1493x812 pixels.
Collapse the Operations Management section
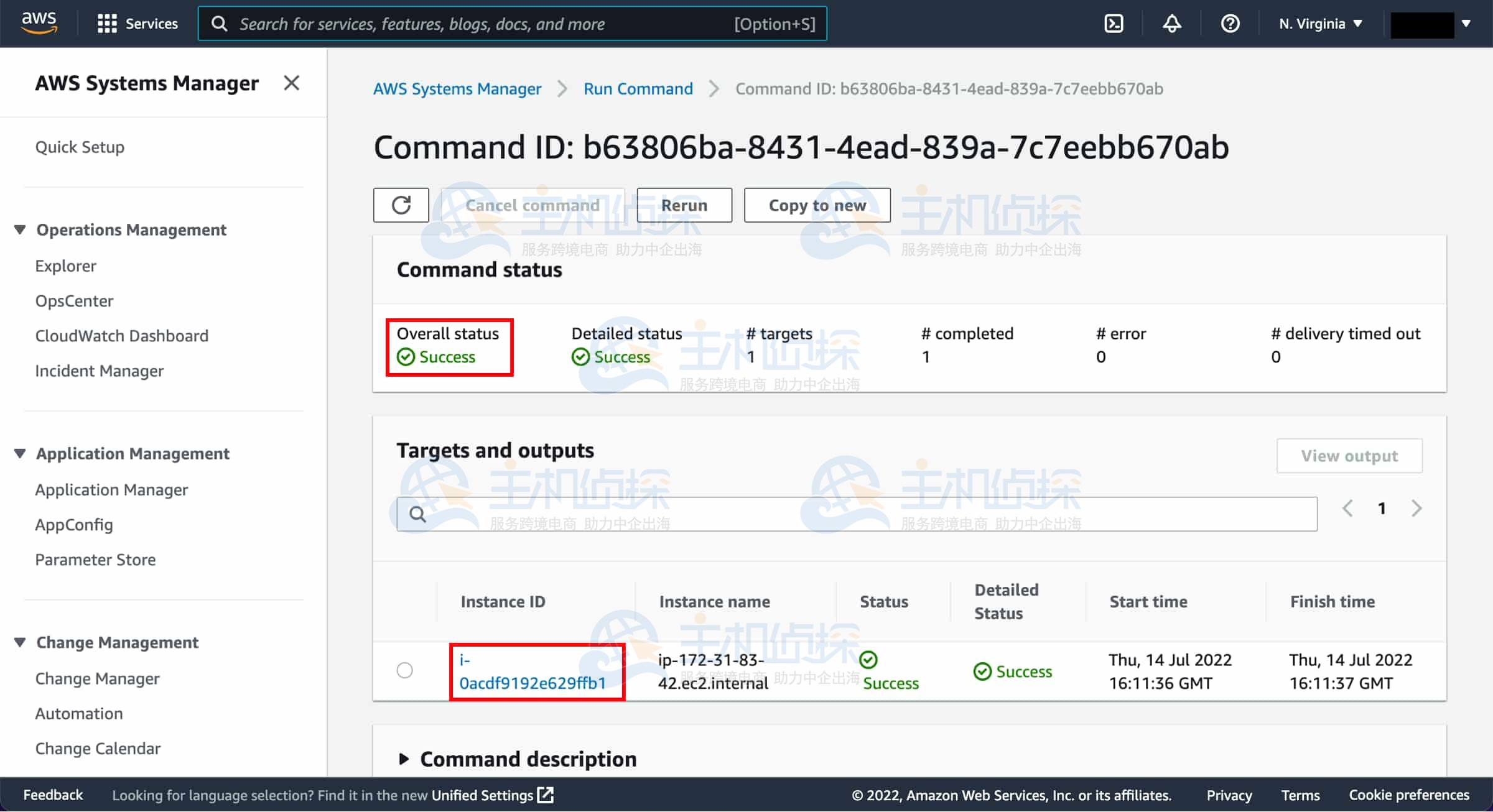pos(20,230)
